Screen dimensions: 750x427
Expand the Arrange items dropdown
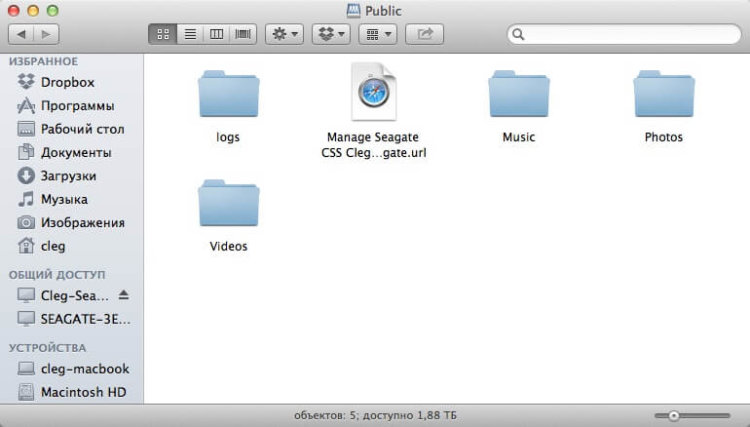point(377,34)
